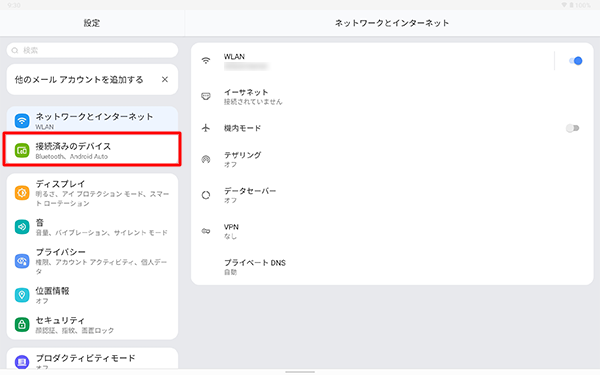
Task: Turn off the WLAN switch
Action: (576, 61)
